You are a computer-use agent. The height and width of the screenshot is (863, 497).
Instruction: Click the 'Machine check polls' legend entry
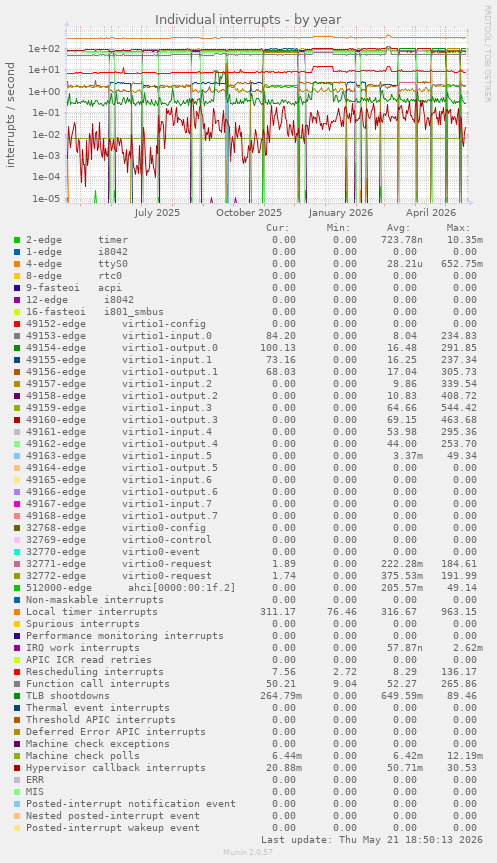coord(83,756)
